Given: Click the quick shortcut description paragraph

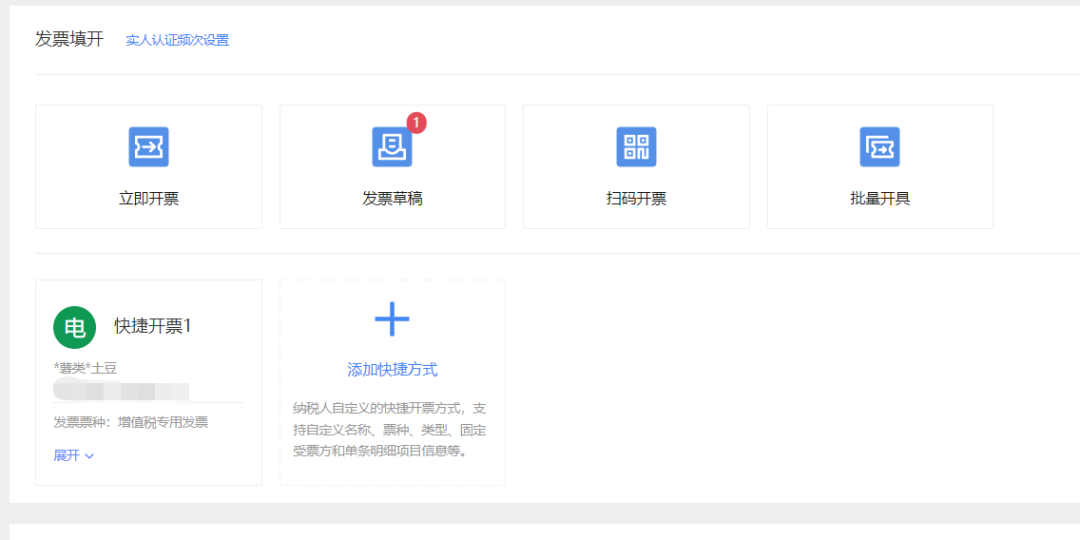Looking at the screenshot, I should click(x=391, y=429).
